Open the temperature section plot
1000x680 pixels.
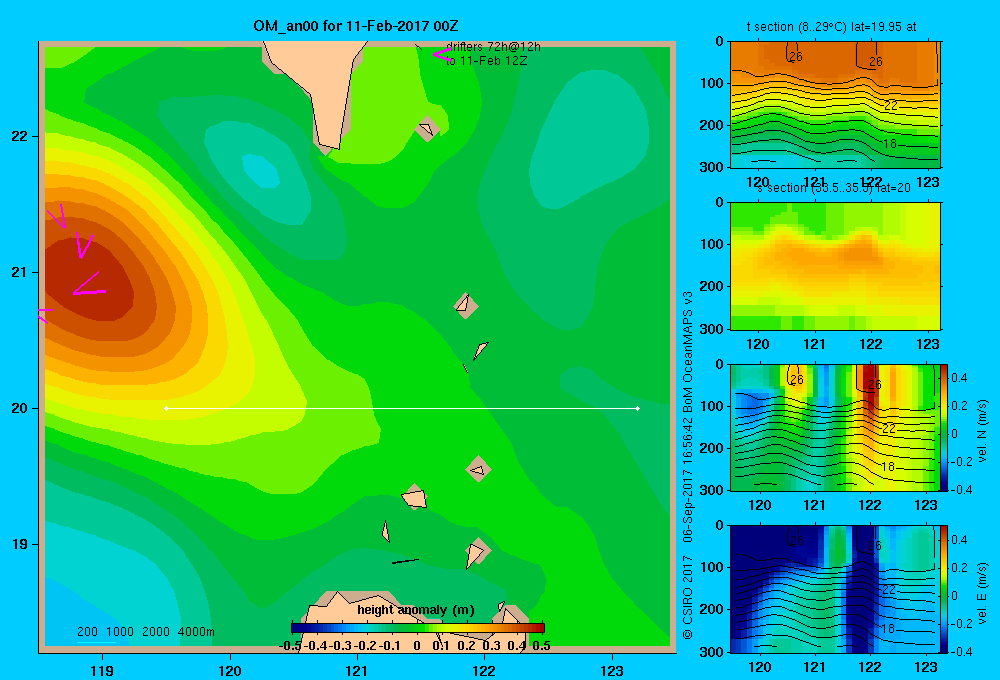(x=835, y=105)
